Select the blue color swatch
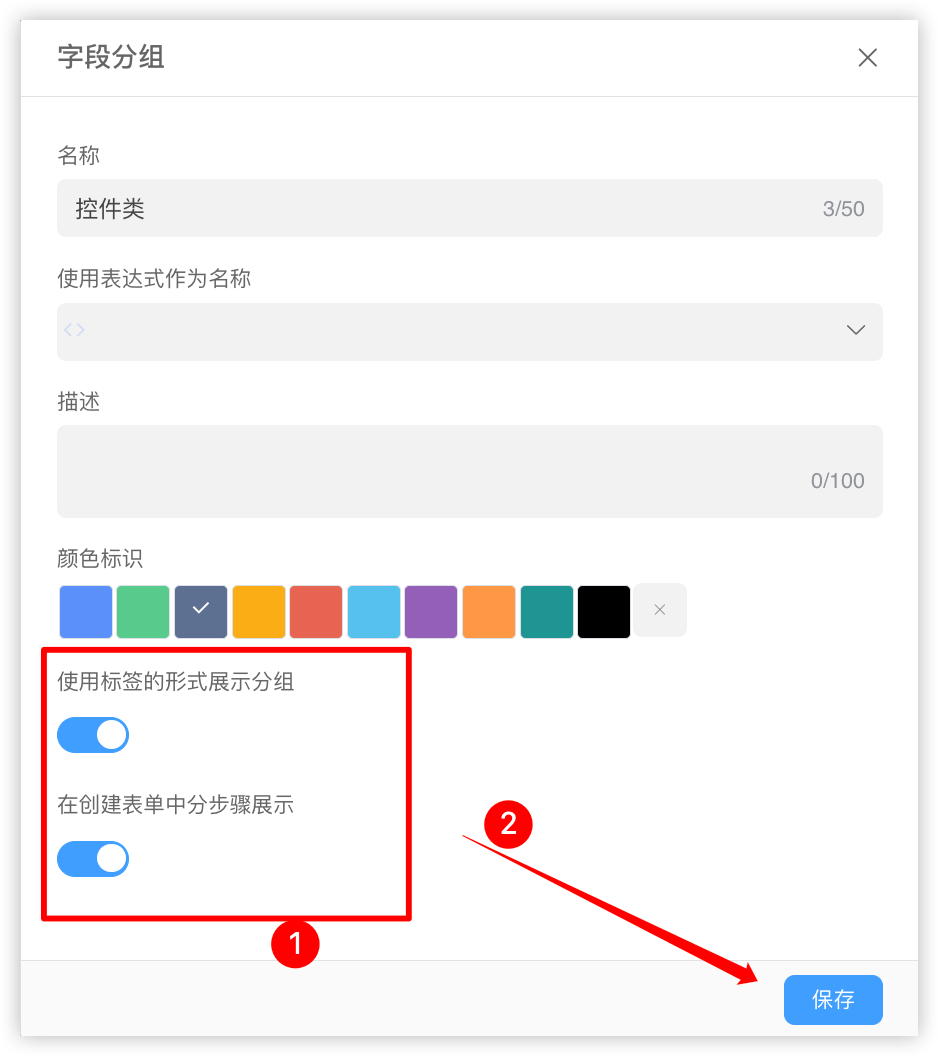 (x=86, y=612)
